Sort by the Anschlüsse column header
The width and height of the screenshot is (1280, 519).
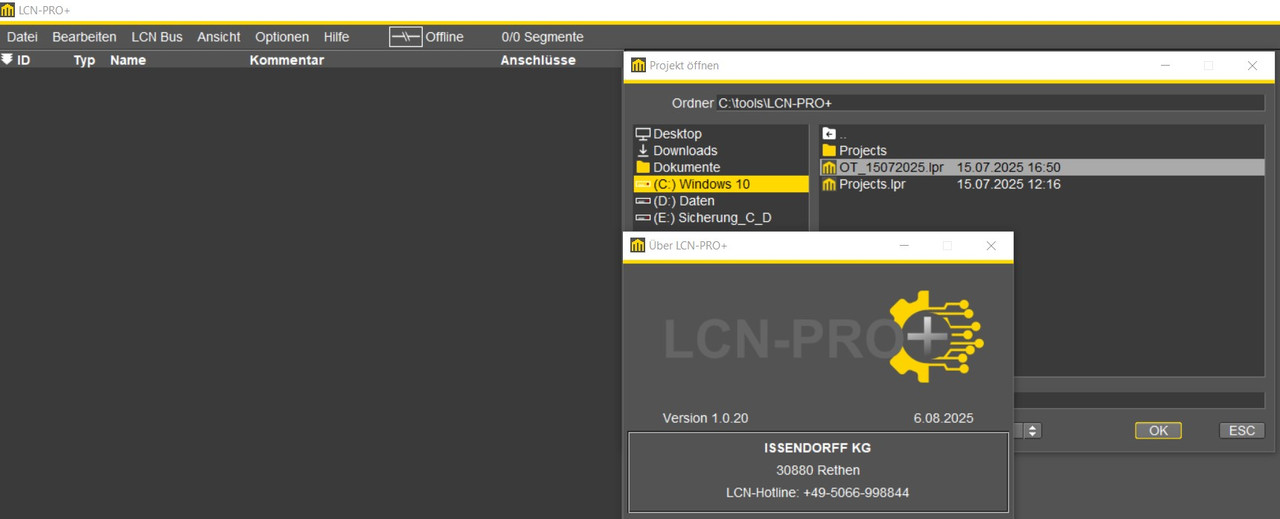click(x=538, y=60)
